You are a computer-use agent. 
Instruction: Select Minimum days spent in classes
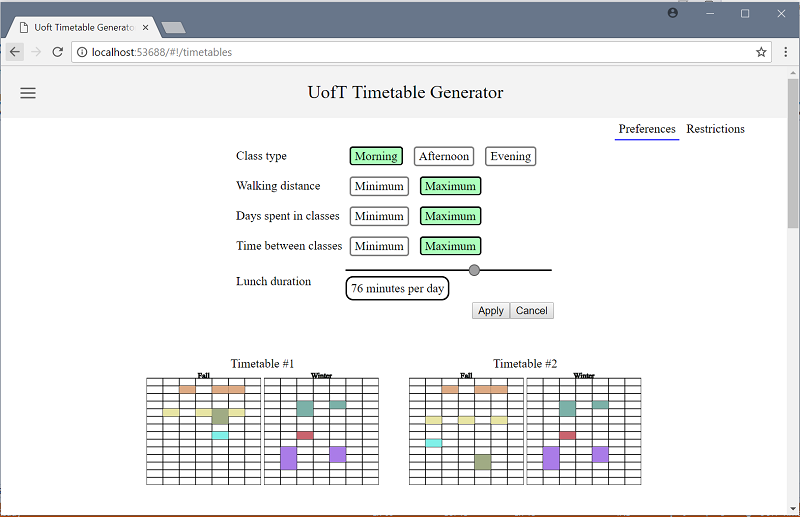click(x=379, y=216)
